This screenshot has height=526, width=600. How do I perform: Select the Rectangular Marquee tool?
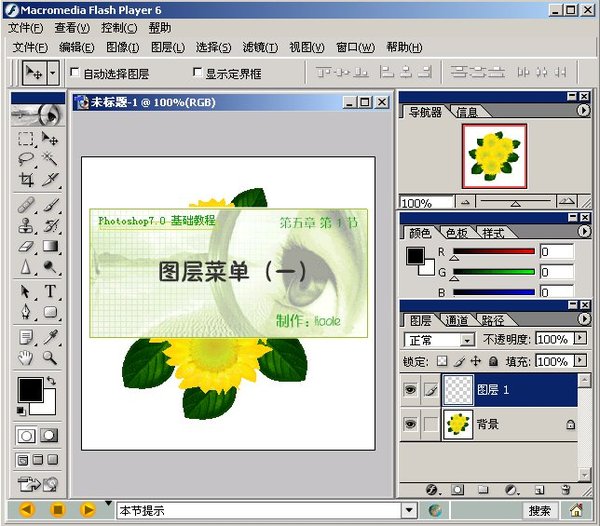coord(26,138)
